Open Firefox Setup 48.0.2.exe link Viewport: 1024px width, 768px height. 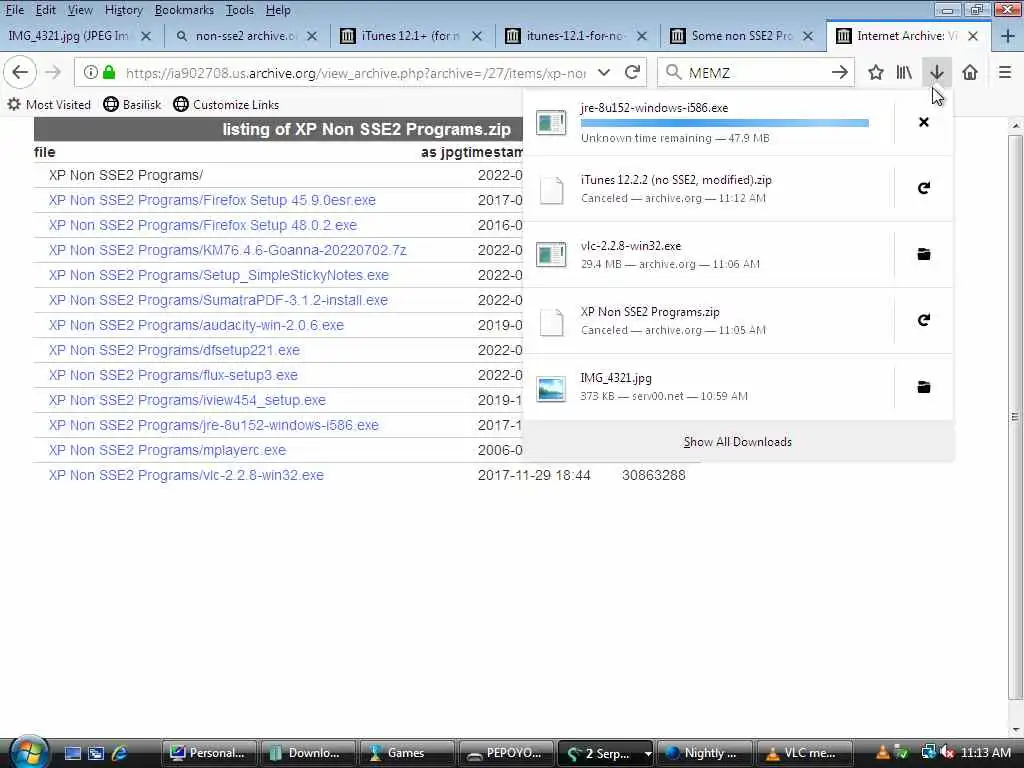pyautogui.click(x=202, y=225)
